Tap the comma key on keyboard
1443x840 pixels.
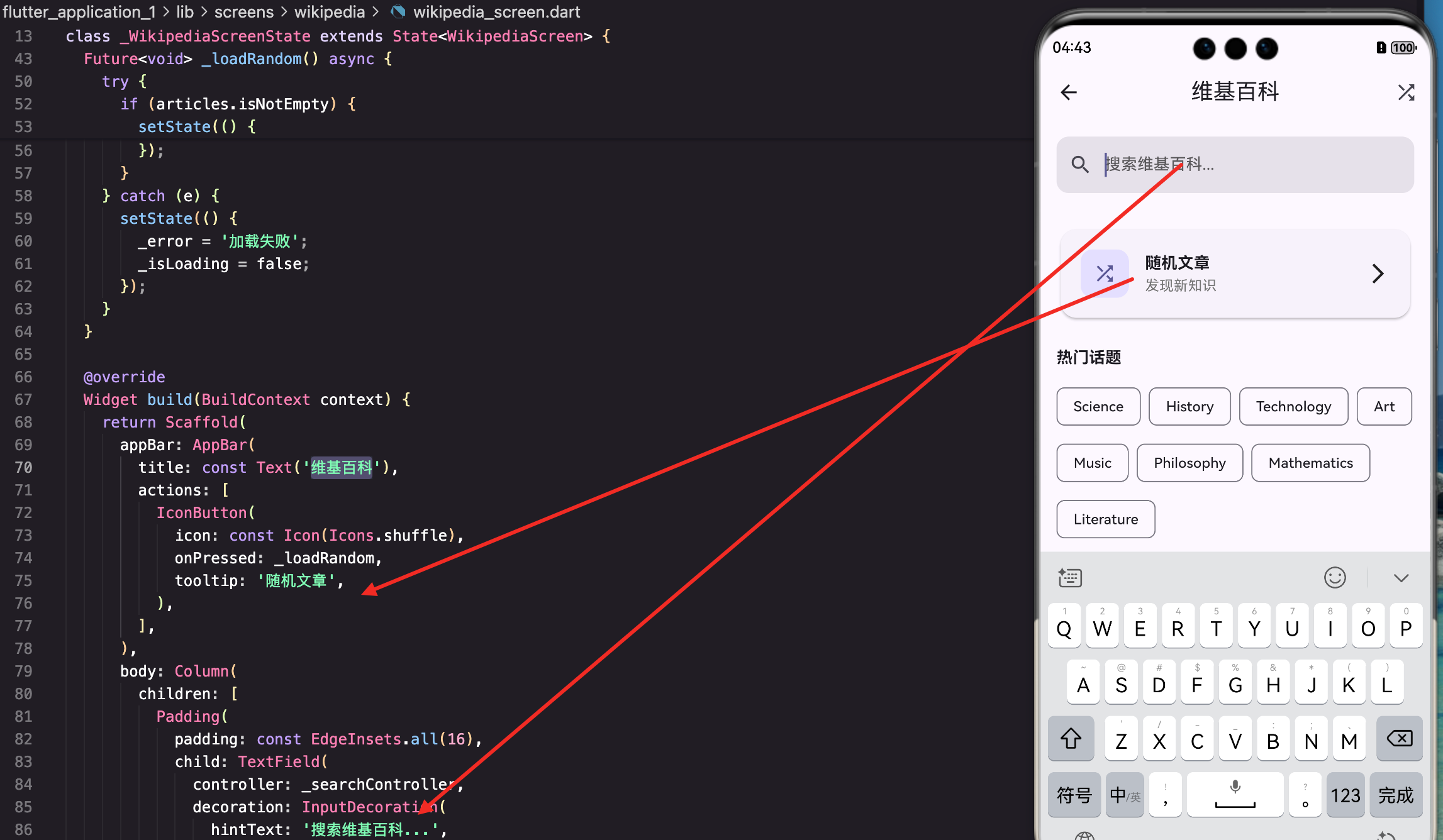tap(1166, 795)
